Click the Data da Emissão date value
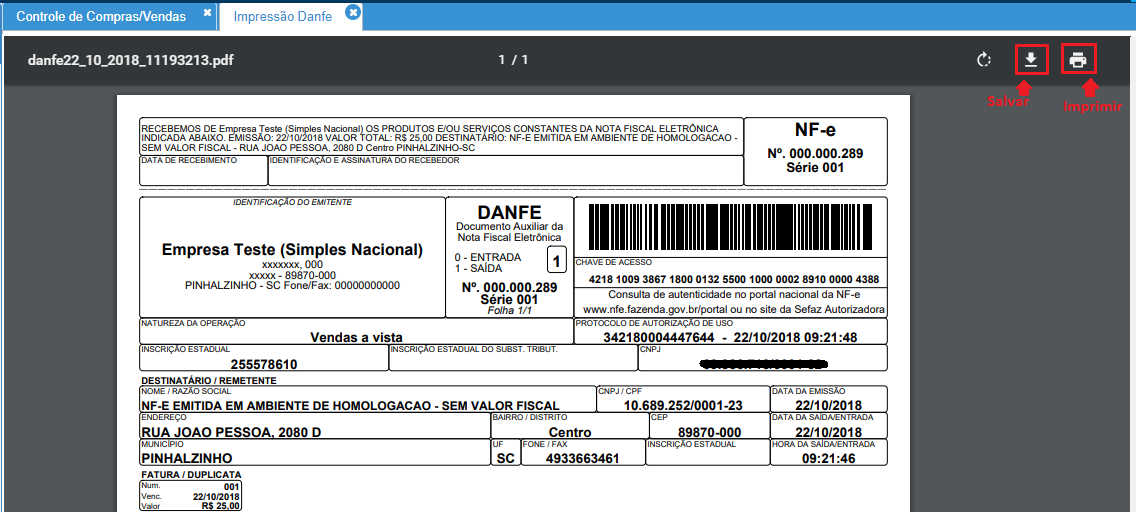This screenshot has height=515, width=1136. point(828,406)
